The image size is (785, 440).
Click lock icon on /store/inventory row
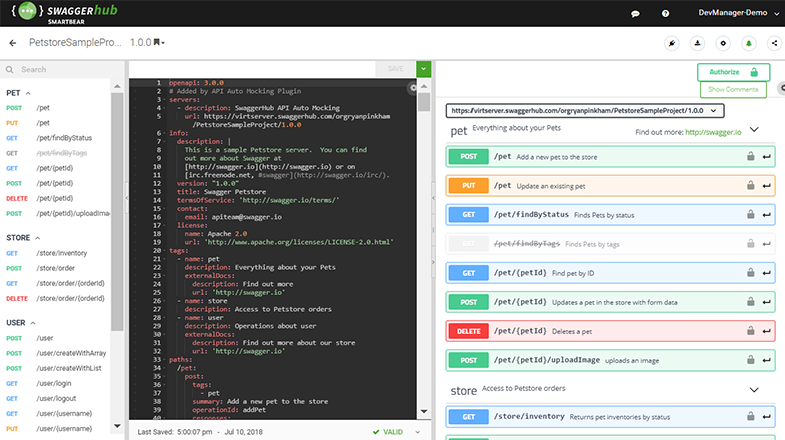pyautogui.click(x=750, y=416)
